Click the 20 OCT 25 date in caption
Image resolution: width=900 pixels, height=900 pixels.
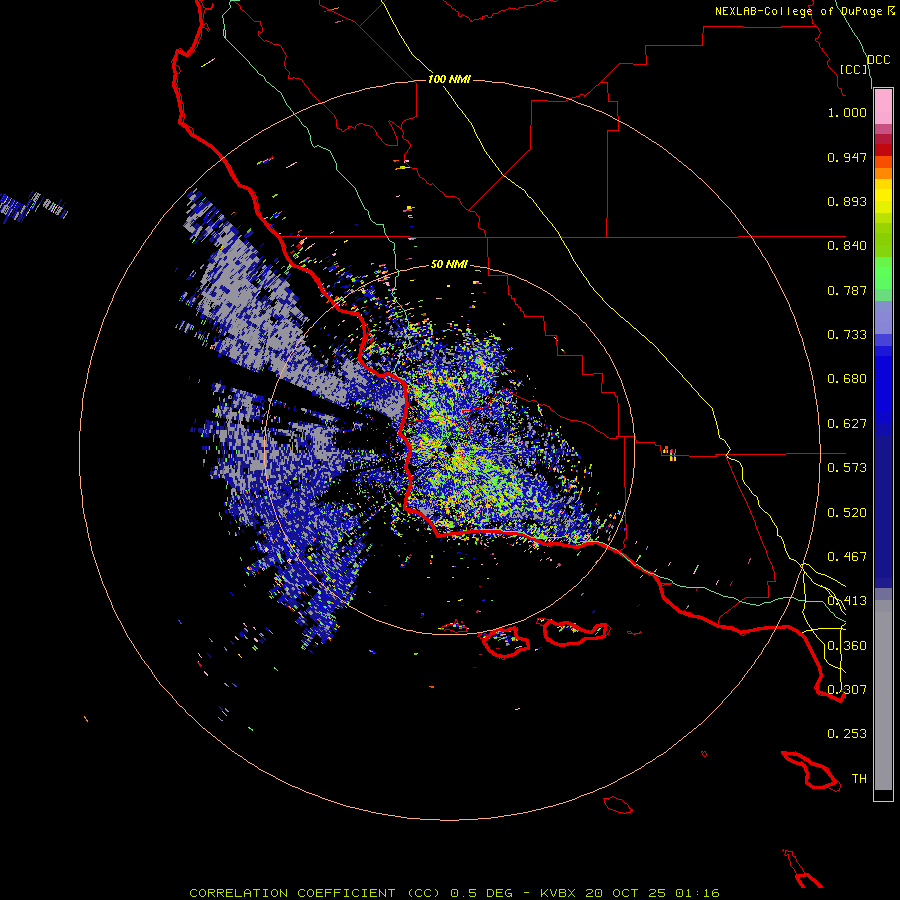click(x=625, y=893)
